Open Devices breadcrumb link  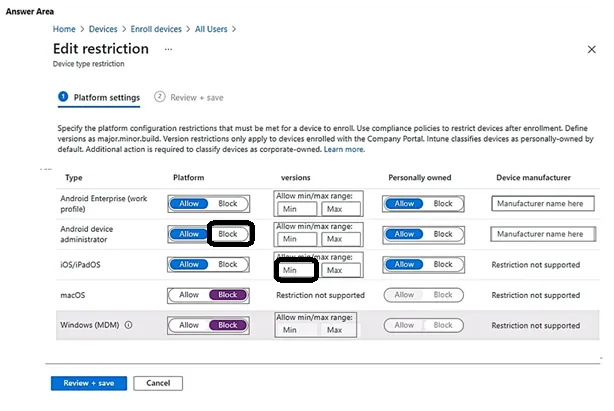[x=103, y=29]
